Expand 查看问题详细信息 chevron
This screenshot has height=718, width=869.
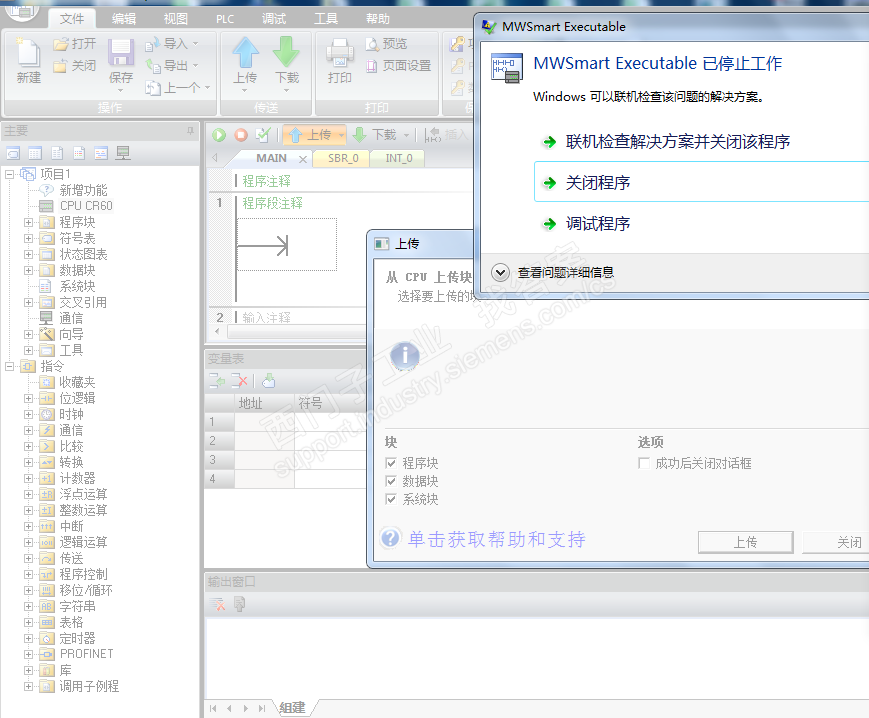(x=500, y=273)
